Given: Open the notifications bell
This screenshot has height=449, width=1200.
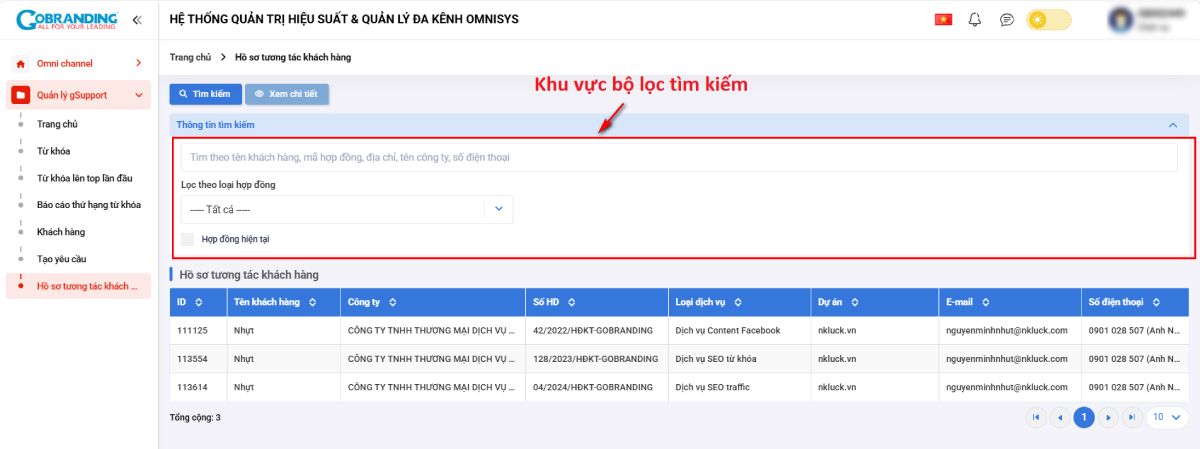Looking at the screenshot, I should point(975,20).
